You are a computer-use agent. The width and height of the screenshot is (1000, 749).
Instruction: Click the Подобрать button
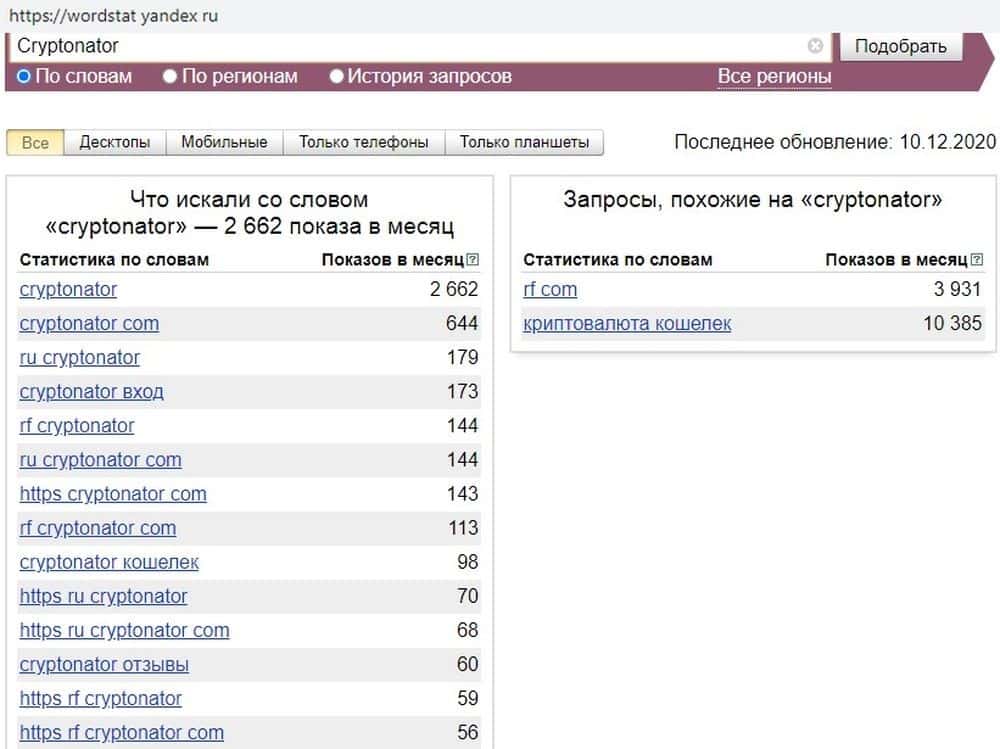point(901,47)
